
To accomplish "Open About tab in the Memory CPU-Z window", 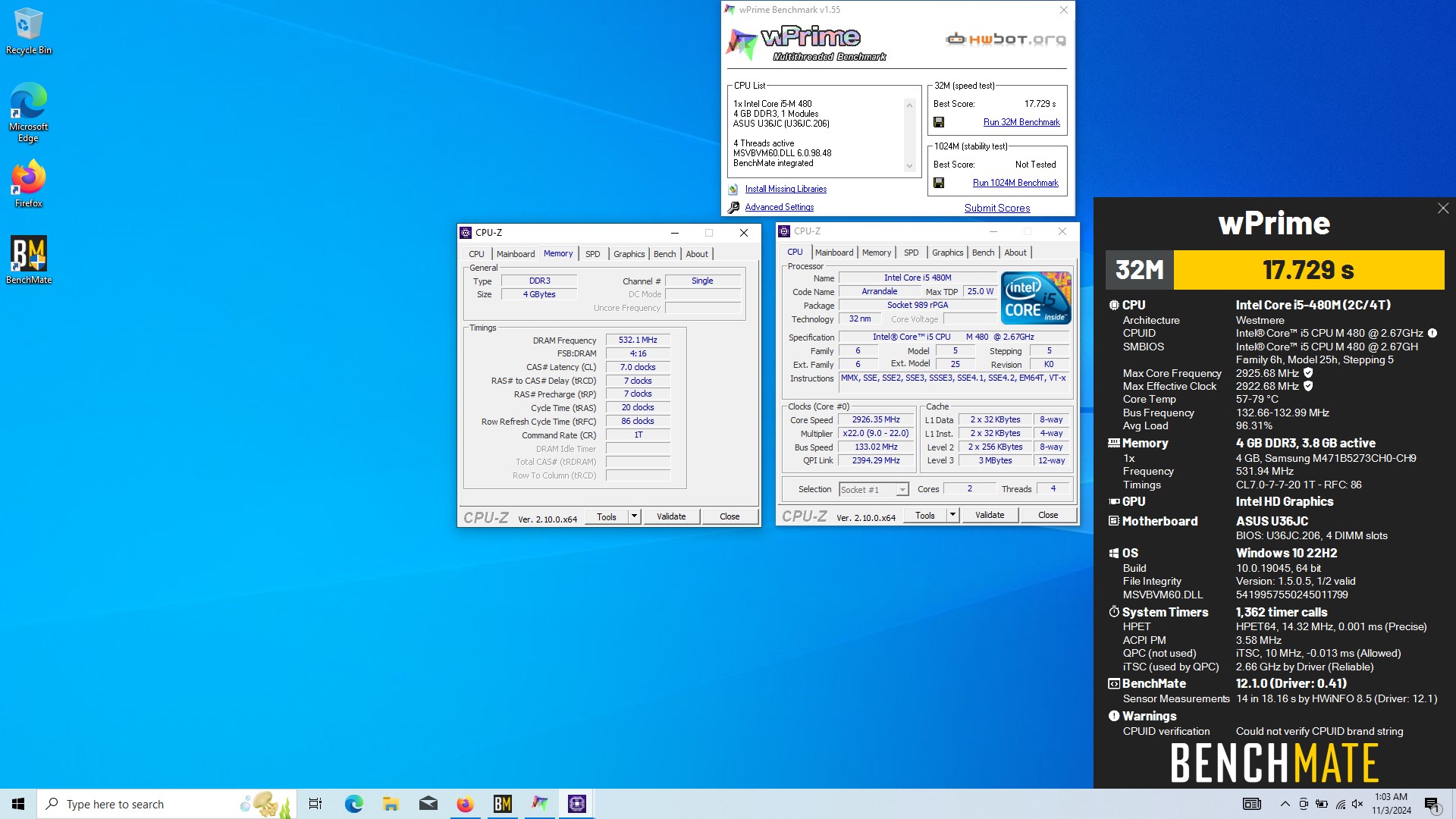I will (x=697, y=254).
